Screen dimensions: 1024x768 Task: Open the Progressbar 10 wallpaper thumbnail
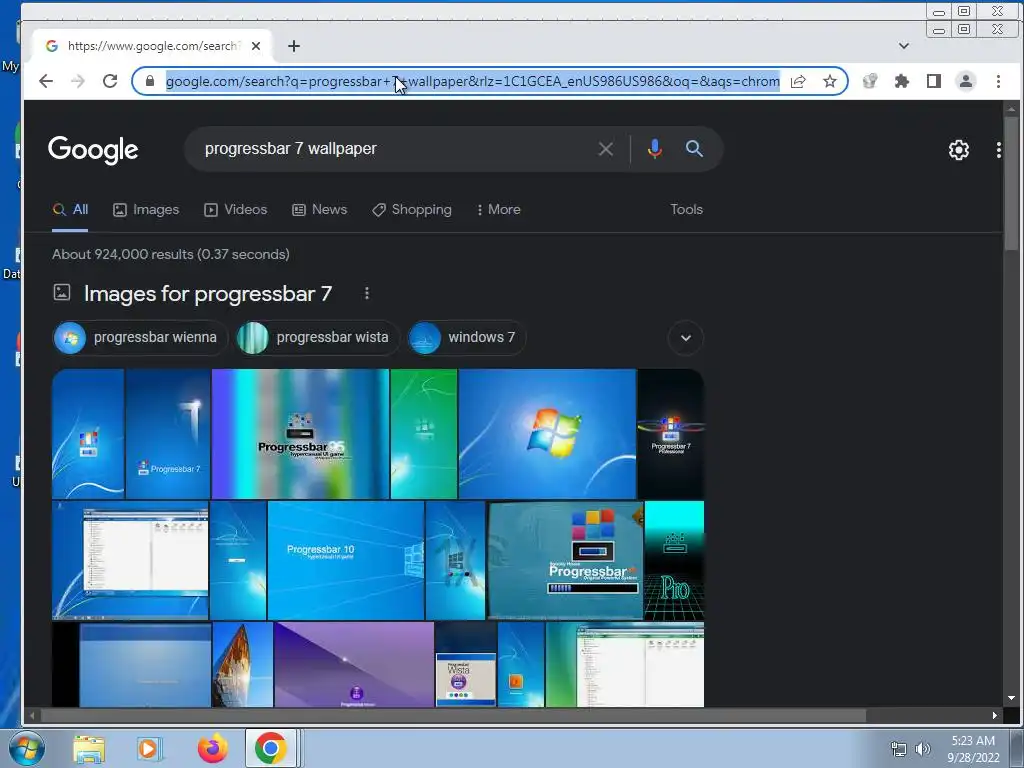point(346,560)
